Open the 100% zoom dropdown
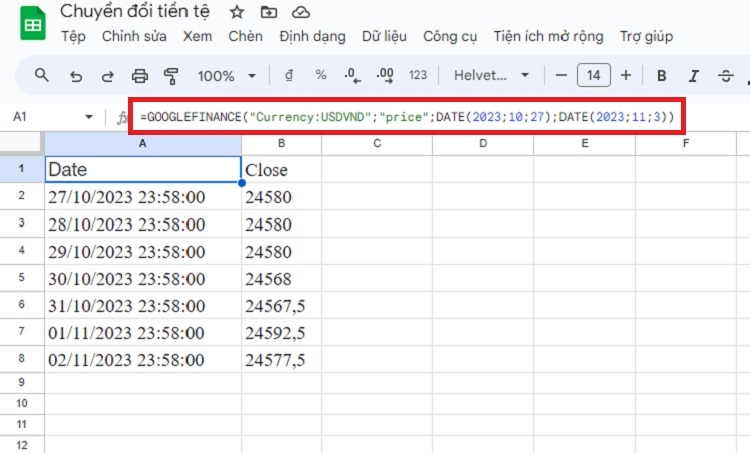 coord(227,76)
